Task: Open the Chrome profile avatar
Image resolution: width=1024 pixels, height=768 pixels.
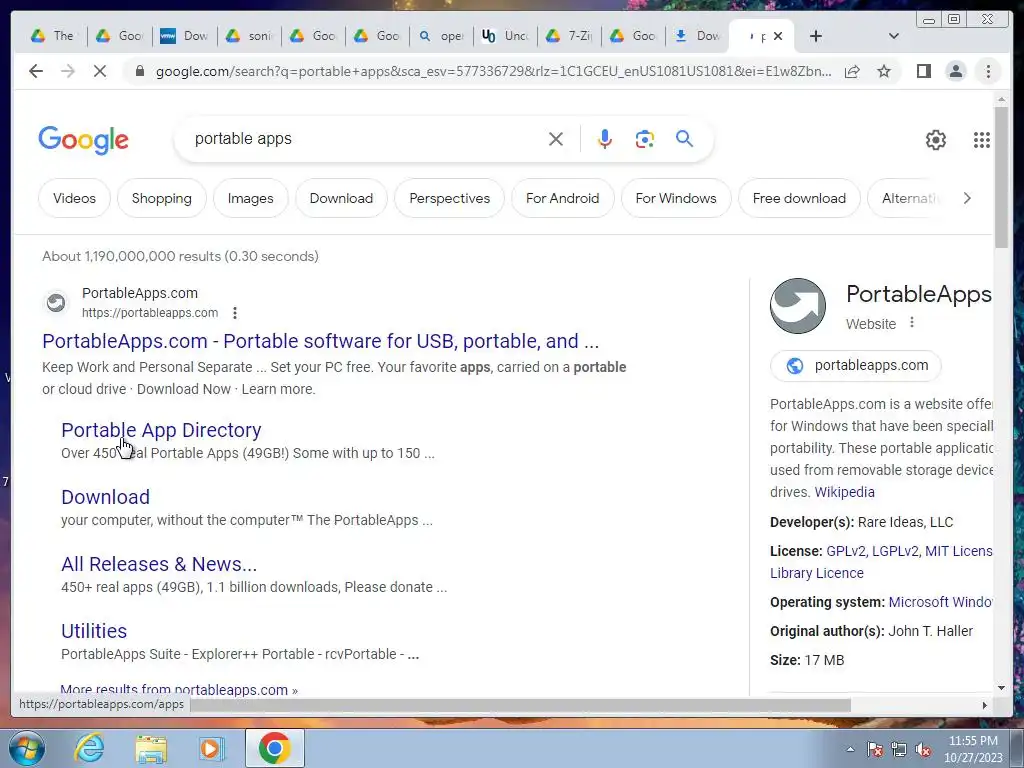Action: coord(955,71)
